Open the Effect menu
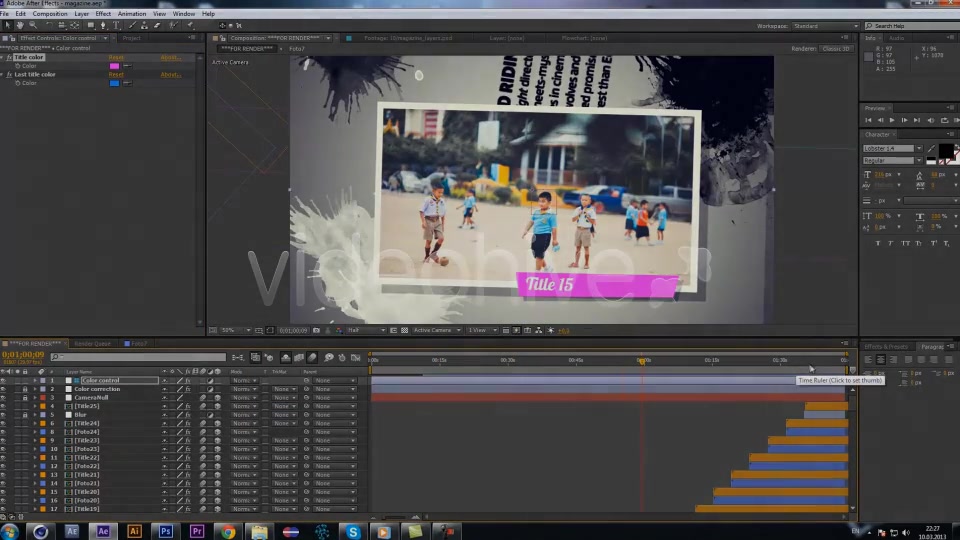The height and width of the screenshot is (540, 960). (x=103, y=13)
